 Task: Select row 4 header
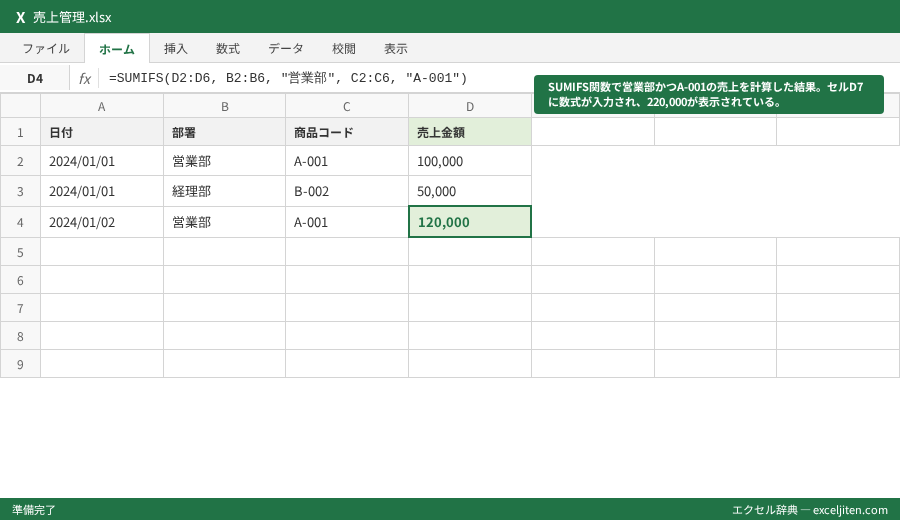(x=20, y=222)
